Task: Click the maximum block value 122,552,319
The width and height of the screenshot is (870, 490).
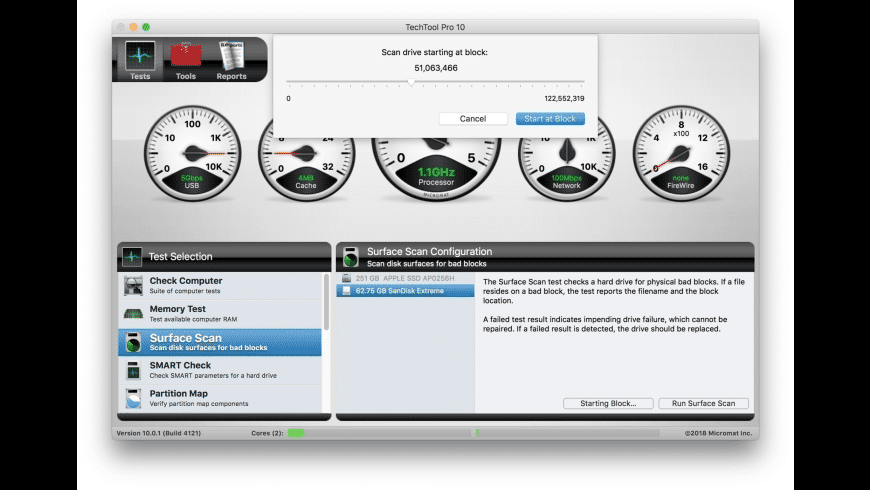Action: [x=564, y=98]
